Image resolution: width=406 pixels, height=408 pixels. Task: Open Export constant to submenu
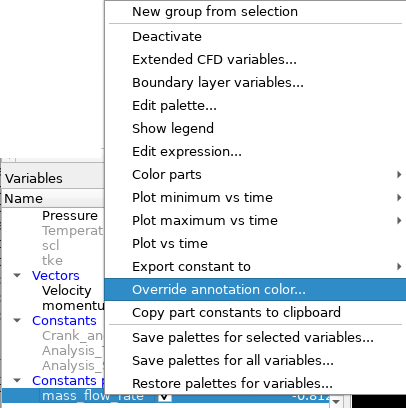[255, 266]
